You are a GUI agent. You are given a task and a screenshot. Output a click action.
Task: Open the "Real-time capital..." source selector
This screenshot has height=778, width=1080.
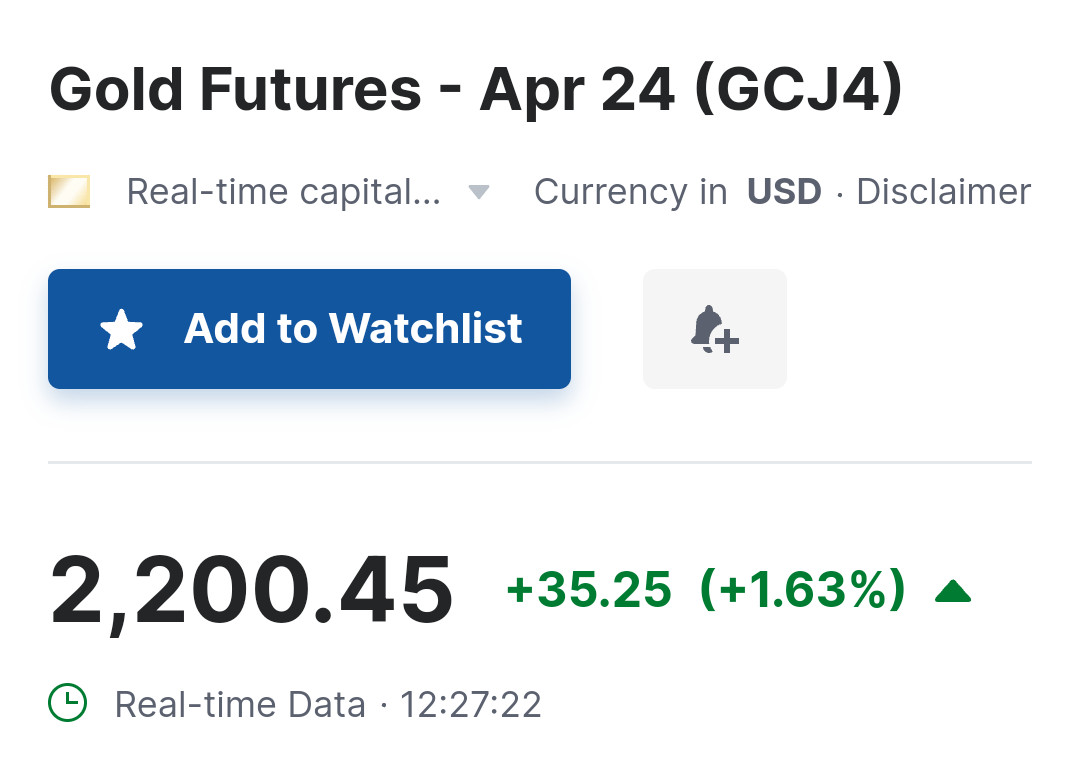283,191
